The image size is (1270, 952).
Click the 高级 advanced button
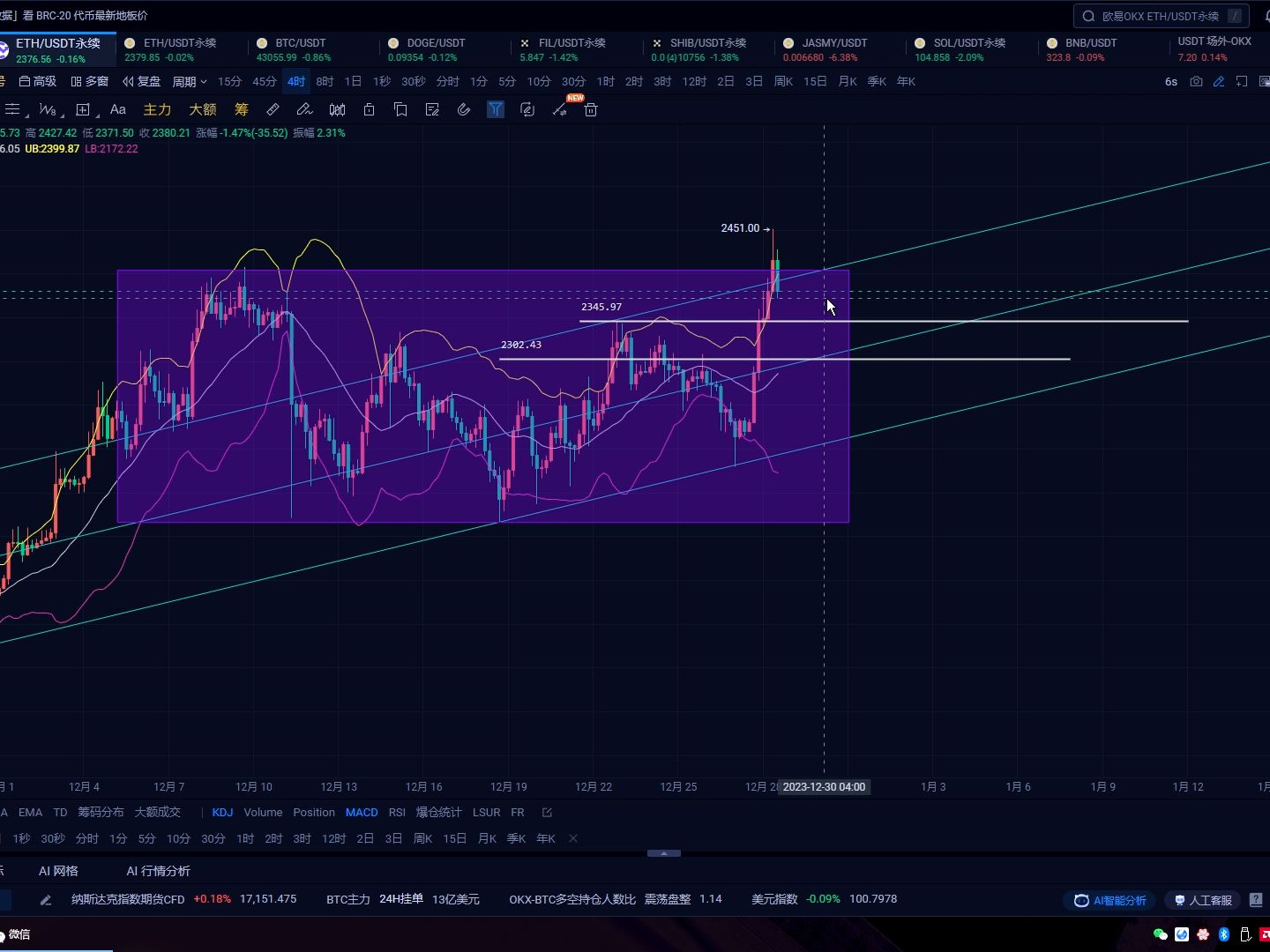point(38,81)
